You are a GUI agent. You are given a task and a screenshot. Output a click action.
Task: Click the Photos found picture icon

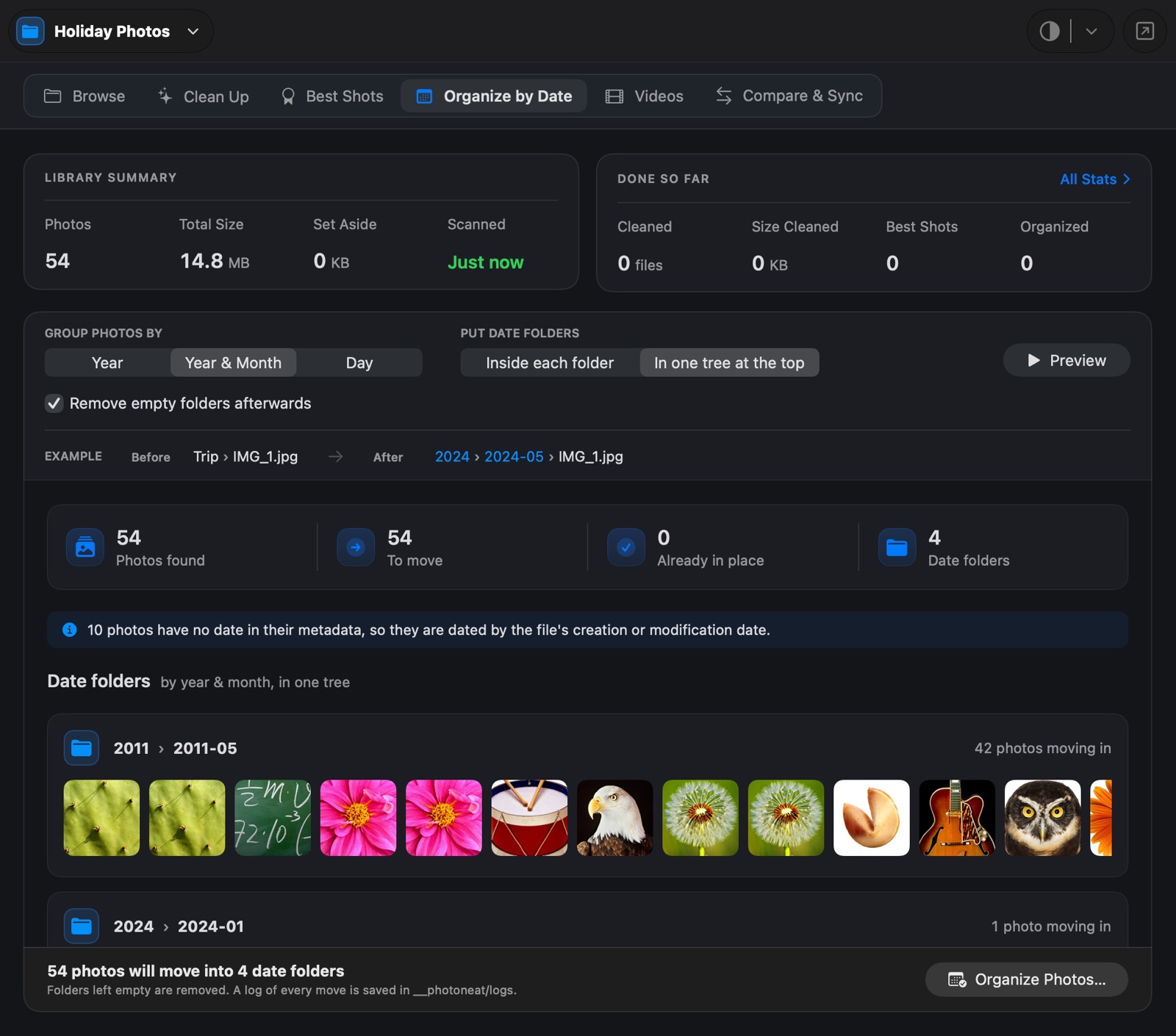click(x=85, y=547)
